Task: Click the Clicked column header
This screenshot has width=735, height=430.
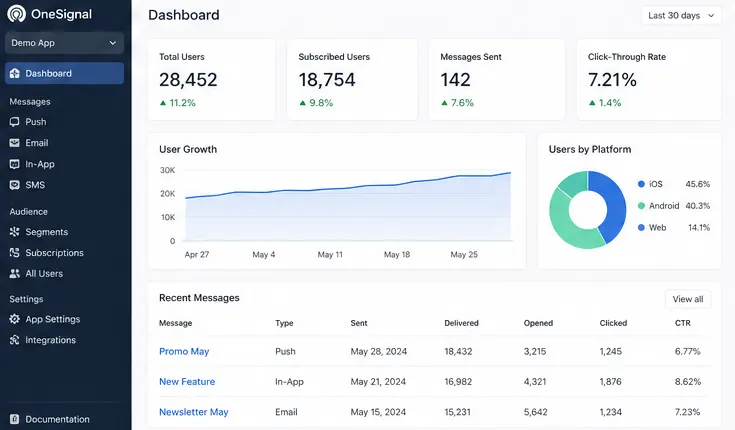Action: 613,323
